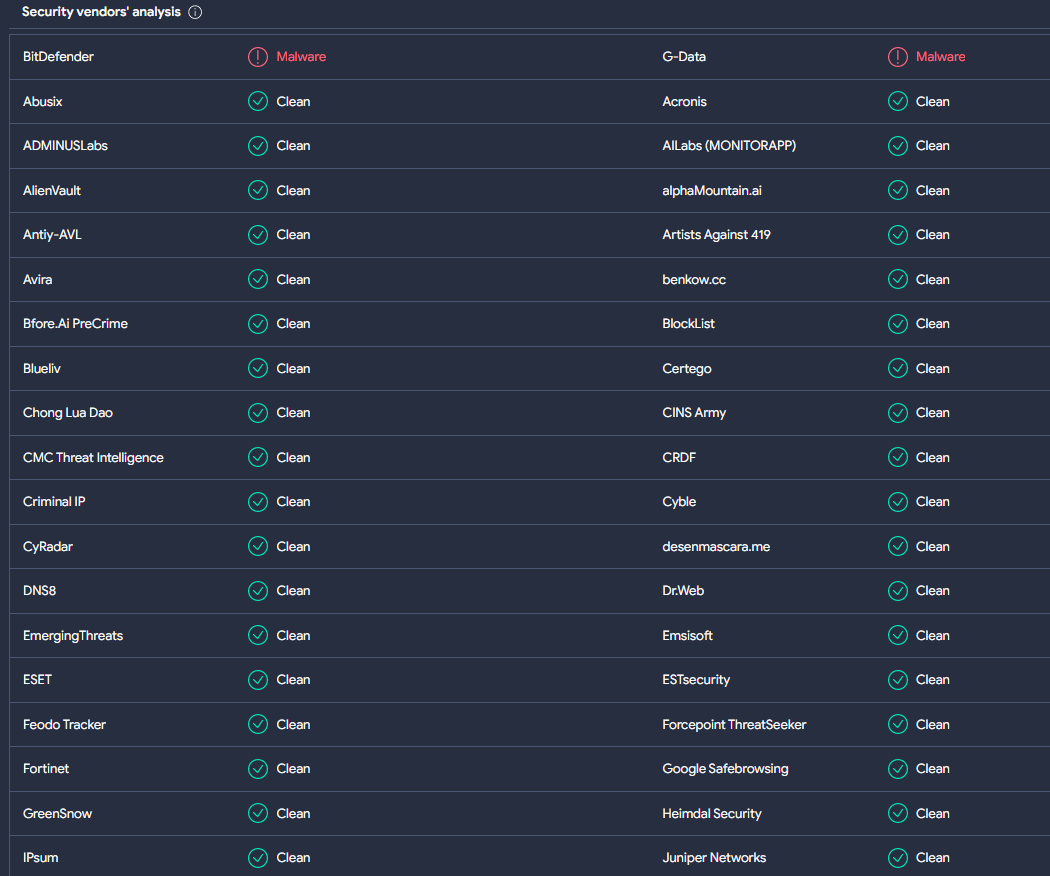Select the EmergingThreats vendor name
Screen dimensions: 1050x876
[73, 636]
